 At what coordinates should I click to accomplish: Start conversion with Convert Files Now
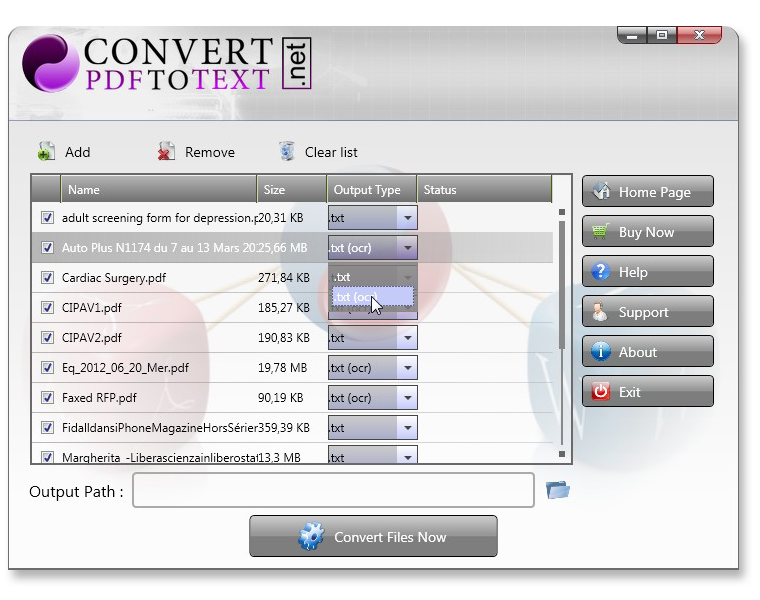373,536
